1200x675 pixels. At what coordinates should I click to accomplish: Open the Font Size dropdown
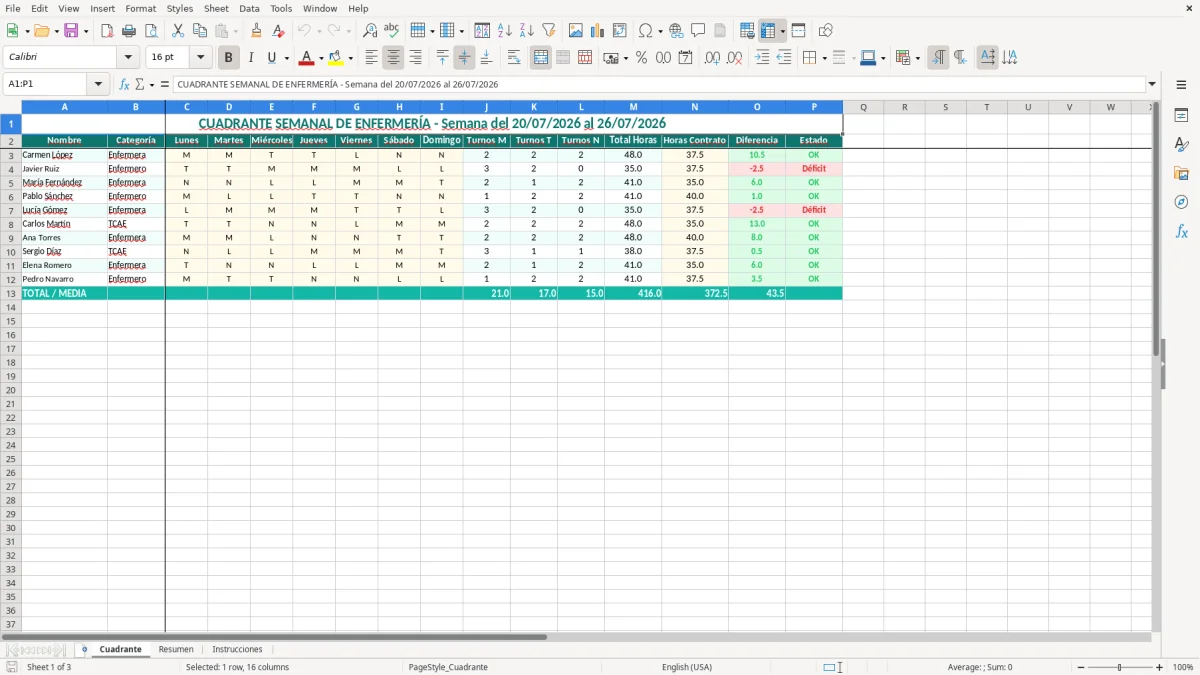point(200,58)
